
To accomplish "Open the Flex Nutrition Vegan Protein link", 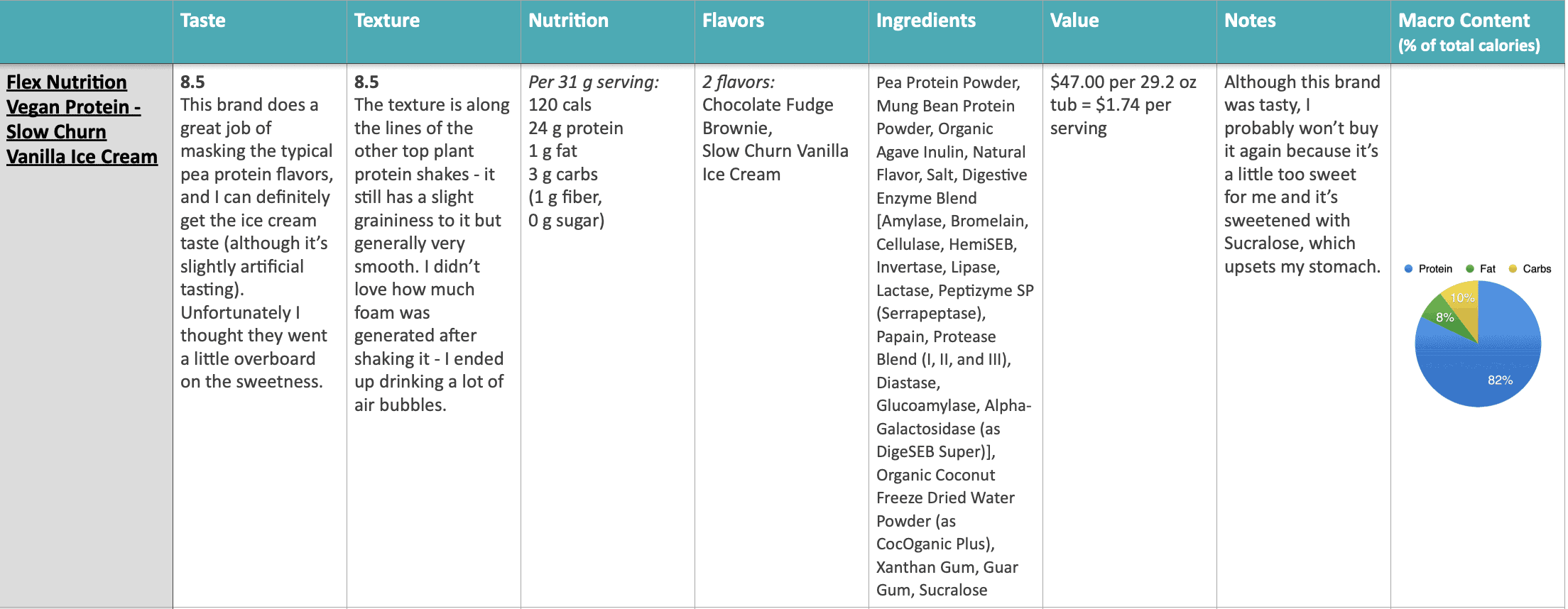I will pyautogui.click(x=82, y=119).
